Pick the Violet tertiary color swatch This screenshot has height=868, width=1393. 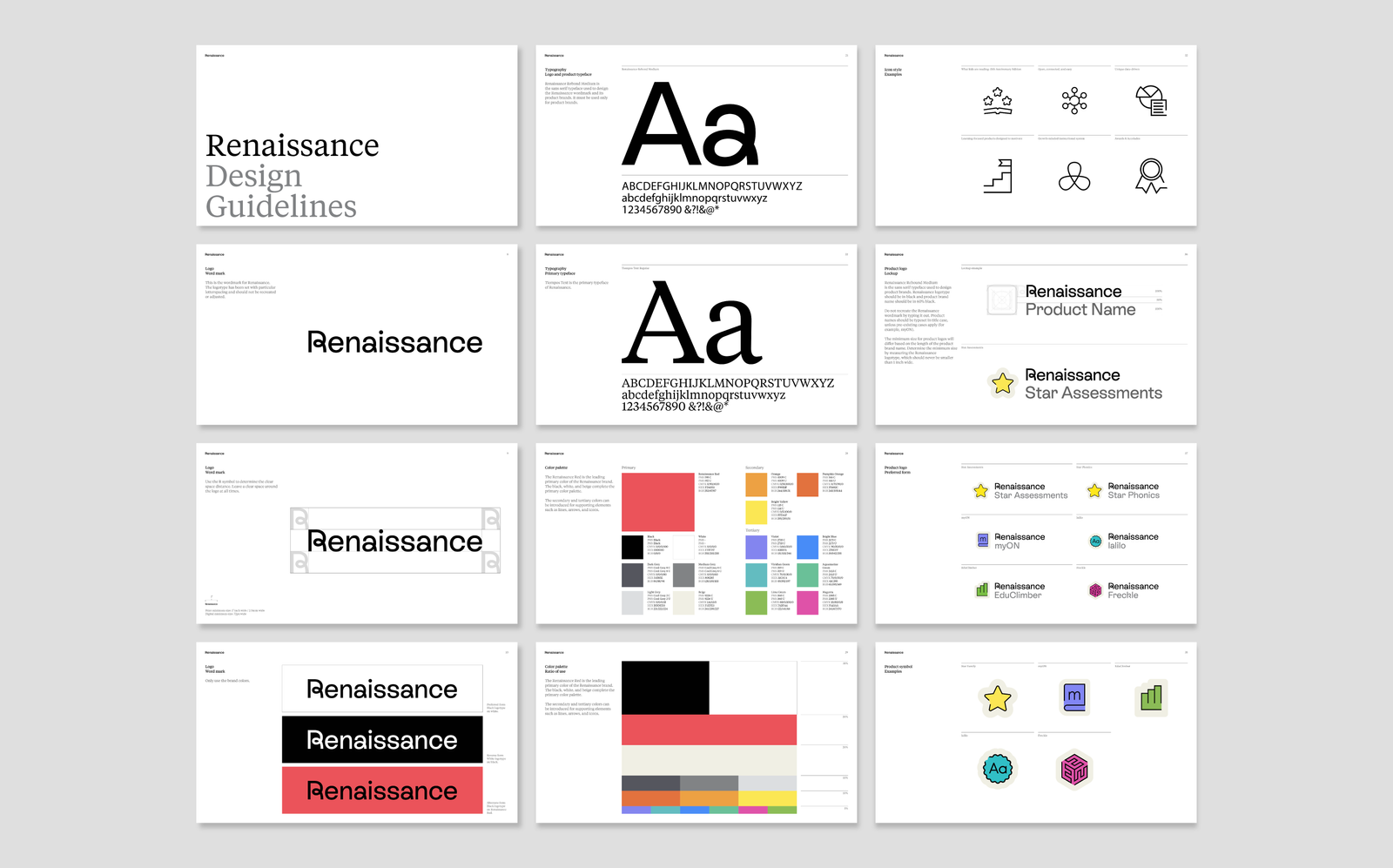(756, 547)
